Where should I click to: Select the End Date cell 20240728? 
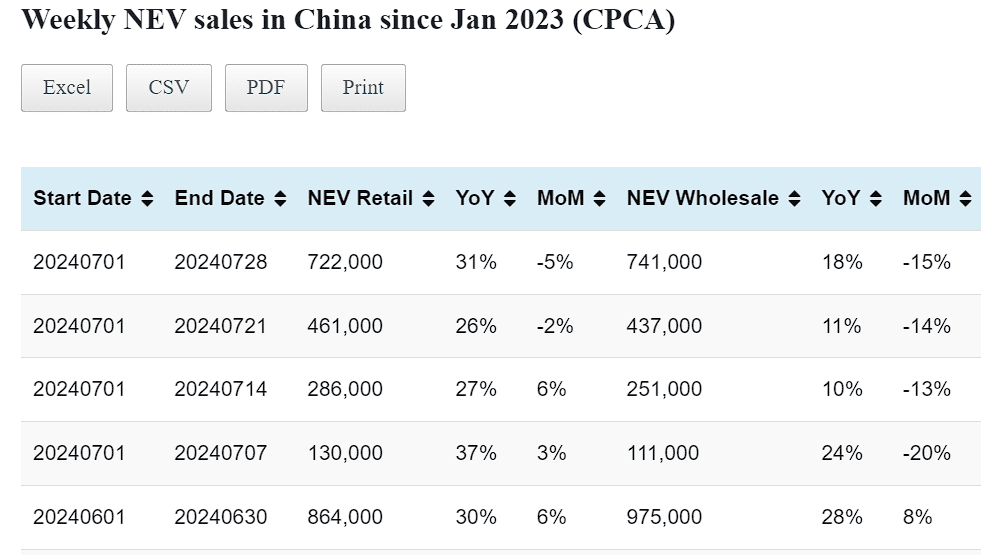point(221,262)
